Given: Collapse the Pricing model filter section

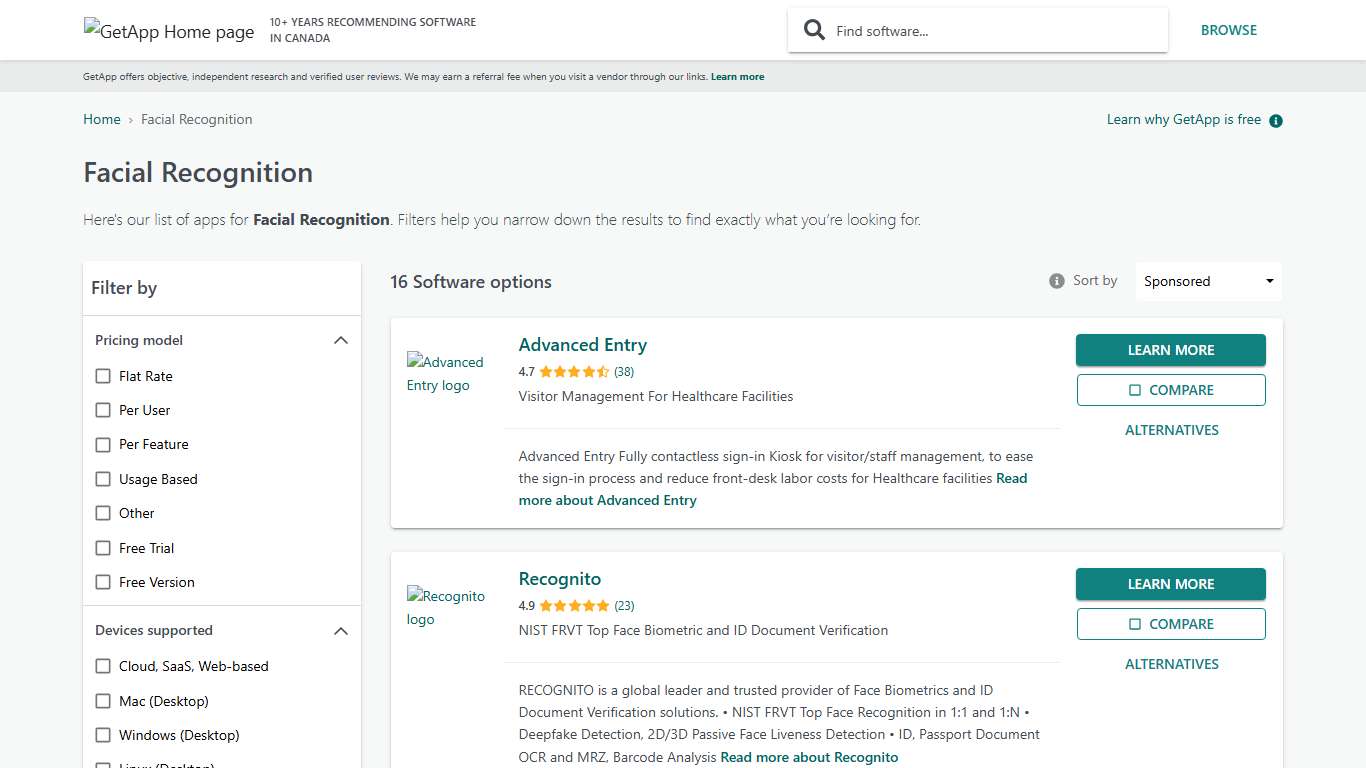Looking at the screenshot, I should pyautogui.click(x=341, y=340).
